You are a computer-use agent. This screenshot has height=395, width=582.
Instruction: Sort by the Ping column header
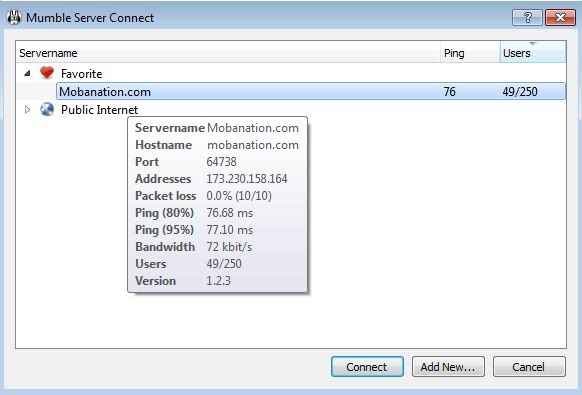pyautogui.click(x=470, y=53)
